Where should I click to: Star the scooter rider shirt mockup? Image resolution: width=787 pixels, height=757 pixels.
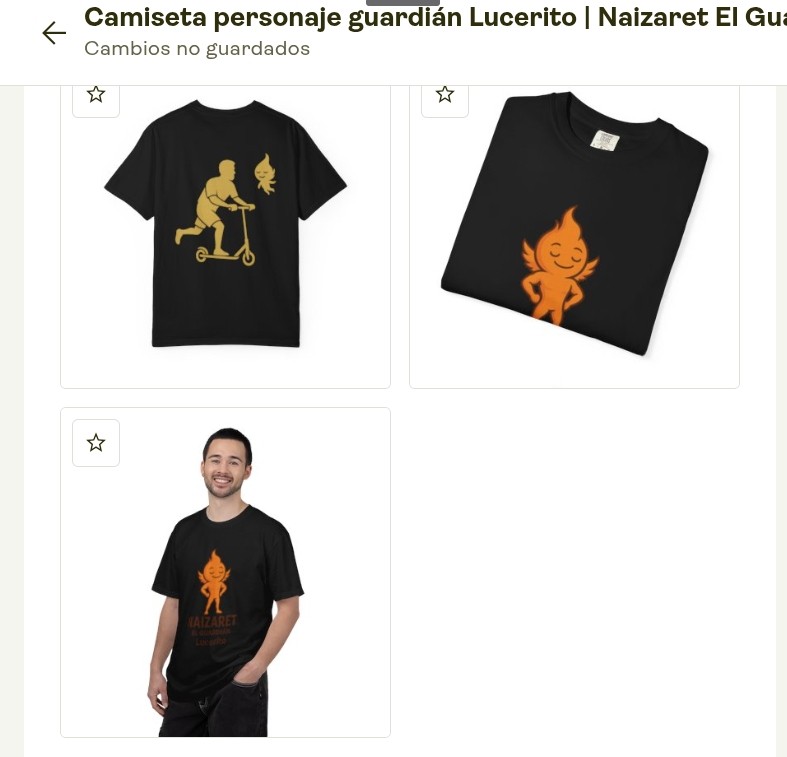click(96, 96)
